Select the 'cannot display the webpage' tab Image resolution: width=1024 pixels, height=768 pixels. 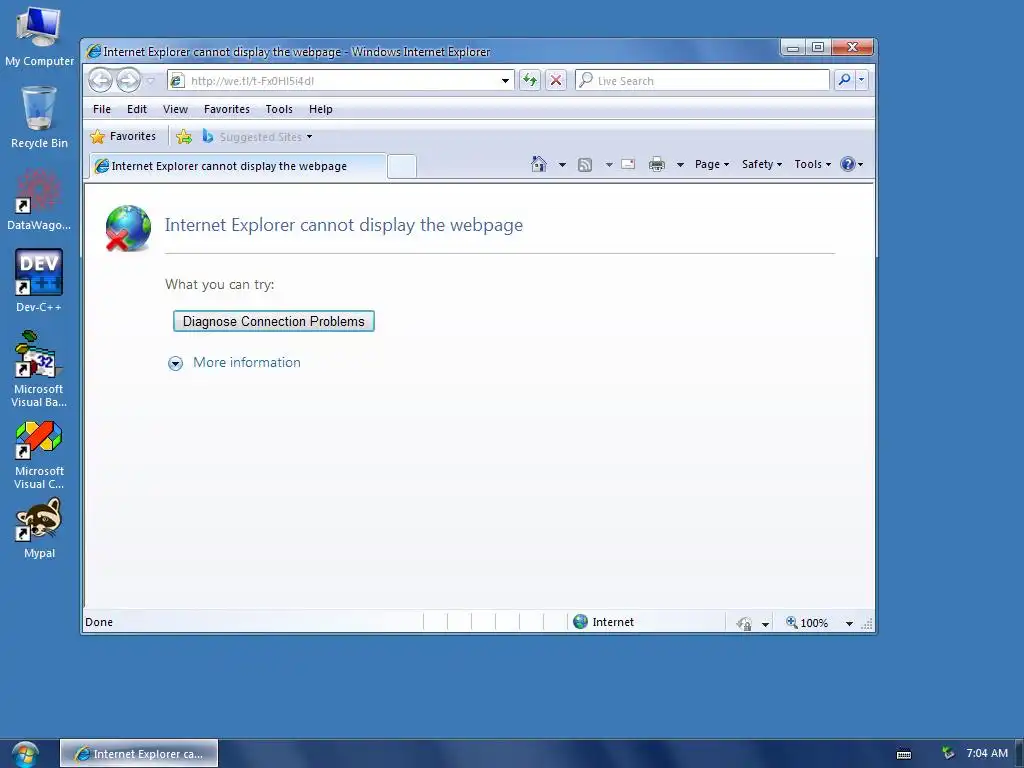pos(238,166)
